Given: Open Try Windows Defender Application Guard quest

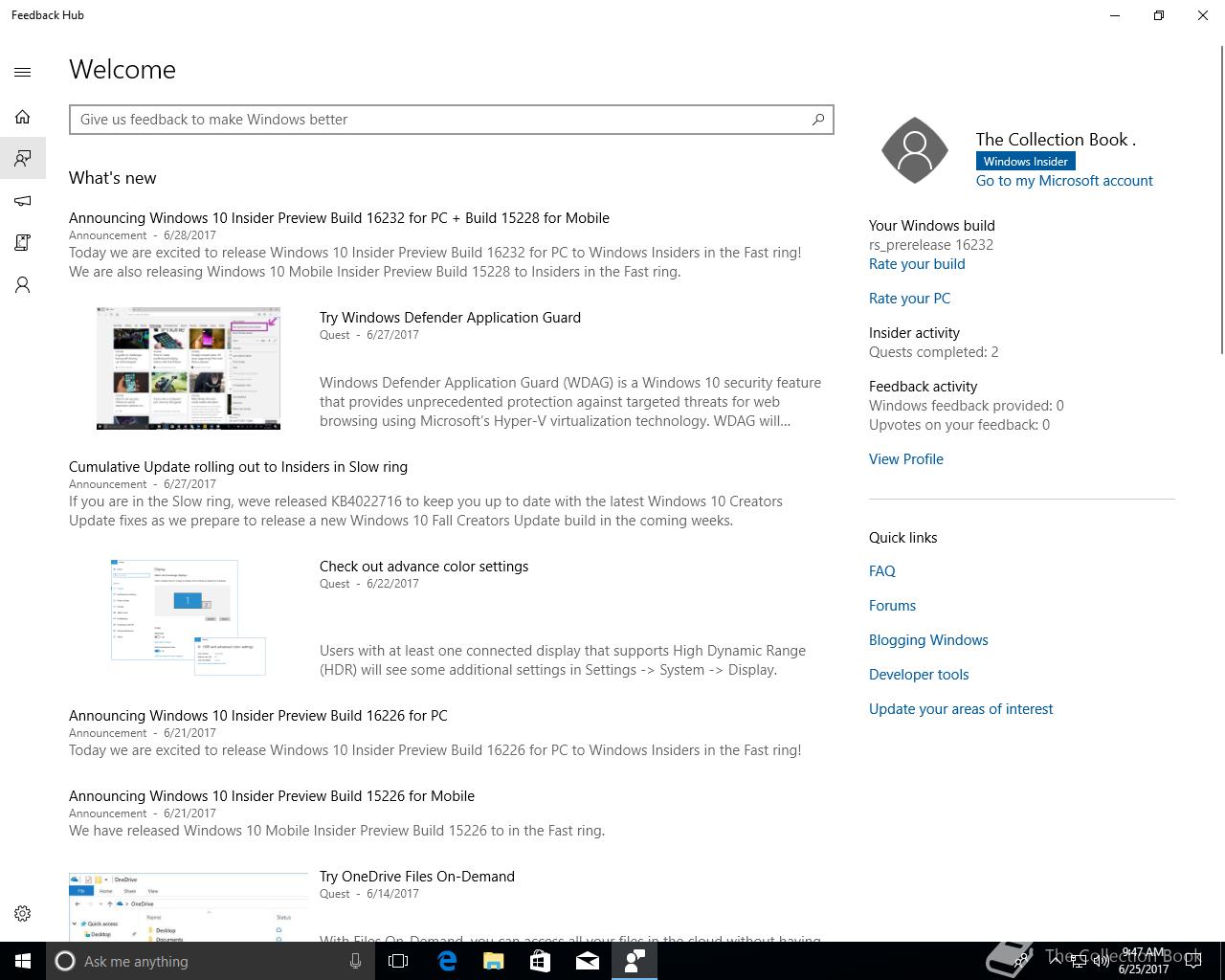Looking at the screenshot, I should [x=450, y=318].
